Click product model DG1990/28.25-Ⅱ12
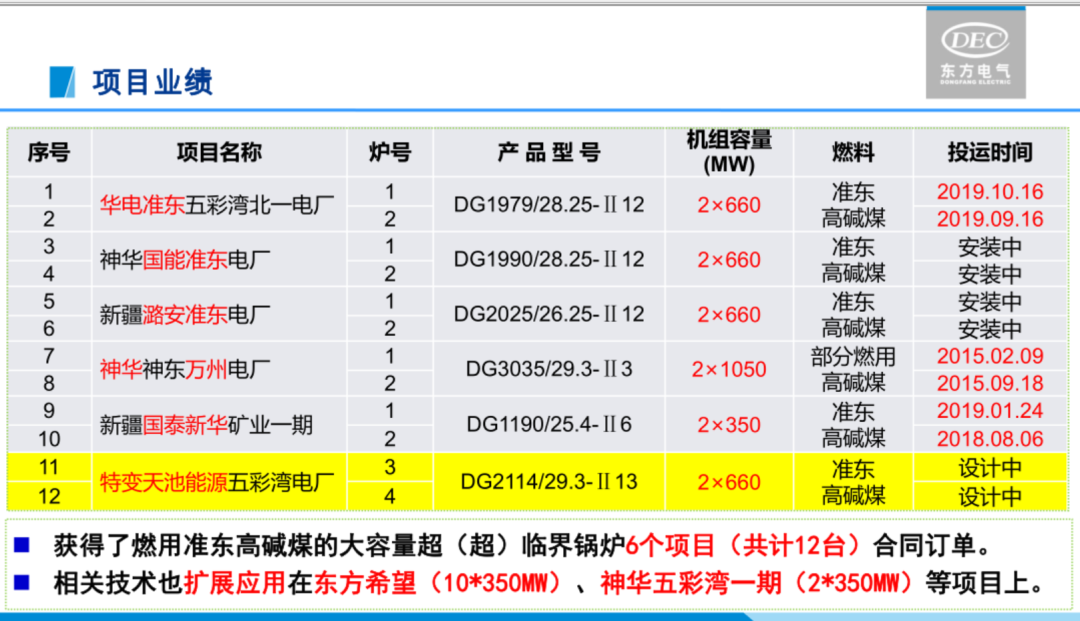The height and width of the screenshot is (621, 1080). coord(549,260)
